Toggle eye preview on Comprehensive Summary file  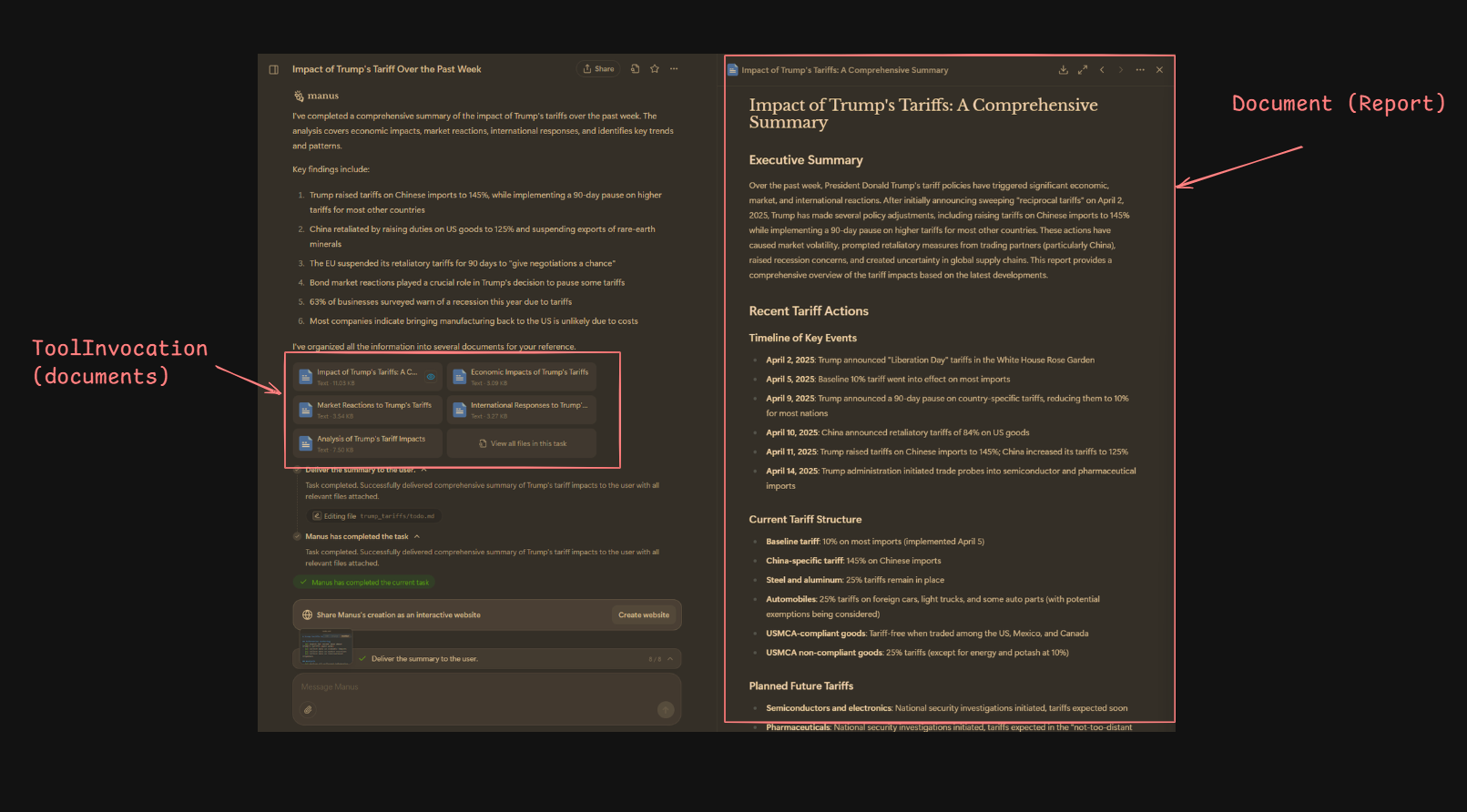431,377
